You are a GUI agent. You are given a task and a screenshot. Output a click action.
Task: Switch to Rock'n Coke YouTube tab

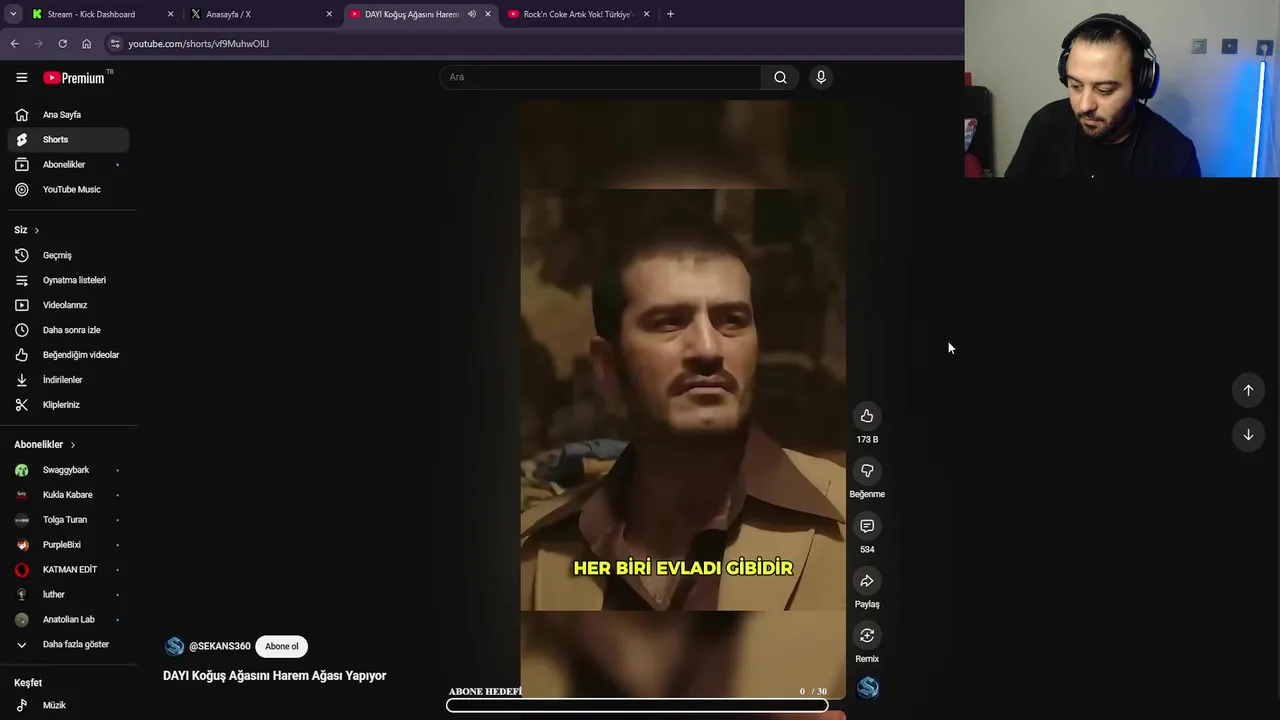tap(578, 14)
